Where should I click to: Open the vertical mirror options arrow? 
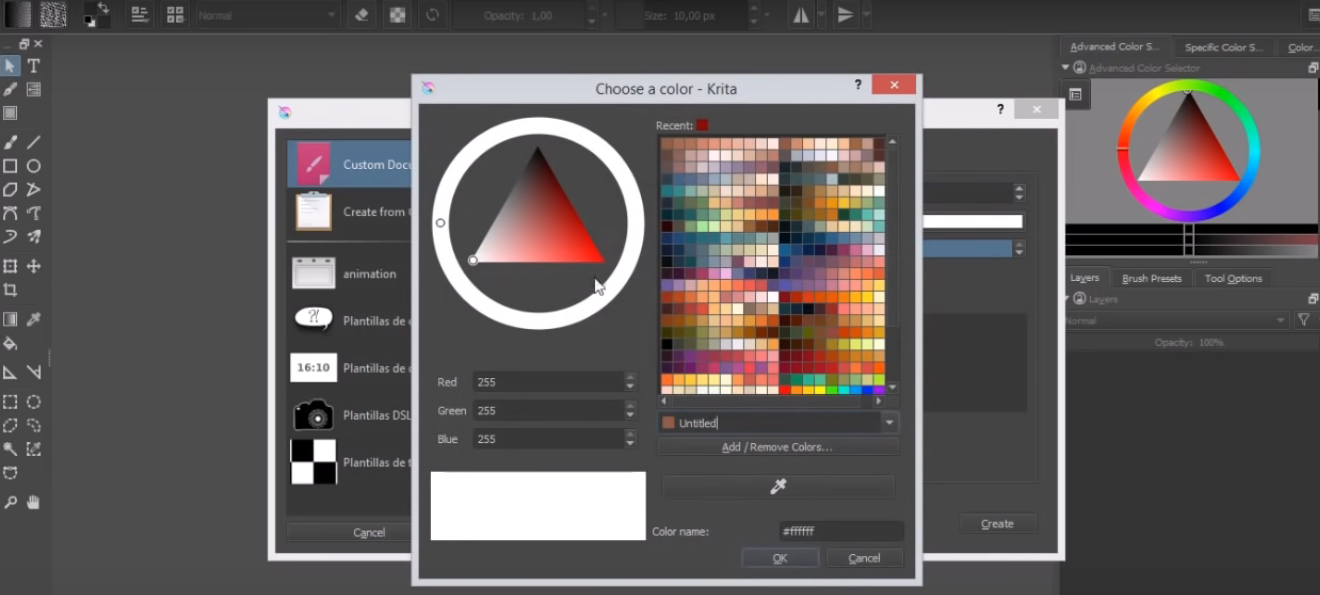[866, 15]
